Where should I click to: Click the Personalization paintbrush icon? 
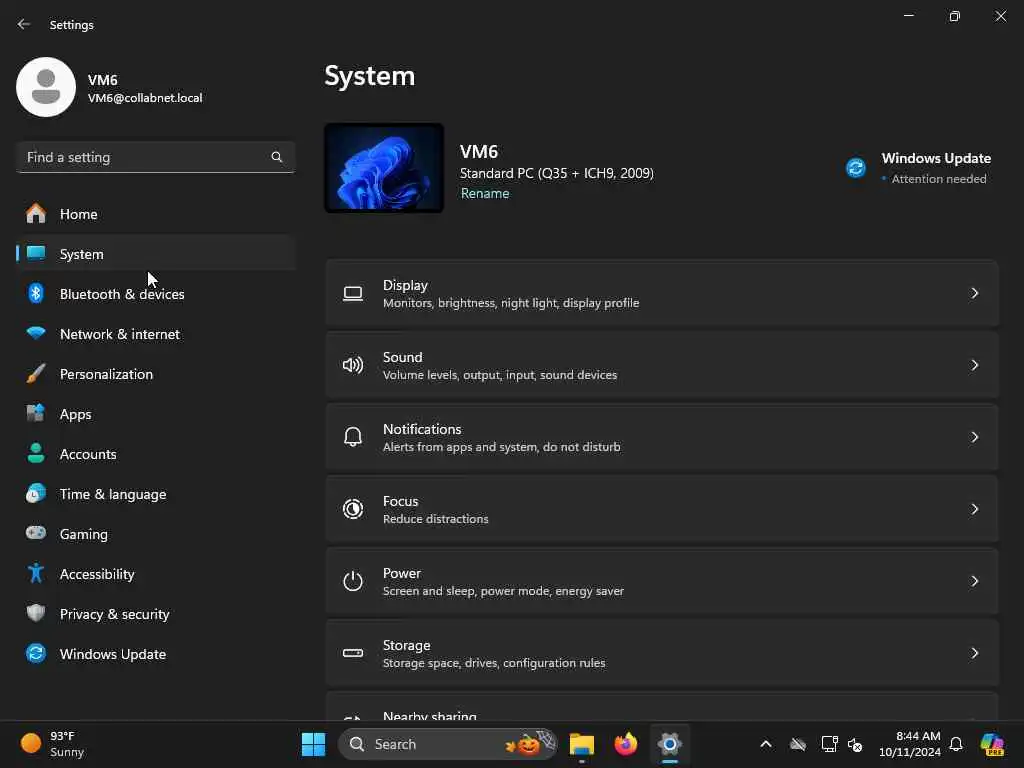tap(36, 374)
